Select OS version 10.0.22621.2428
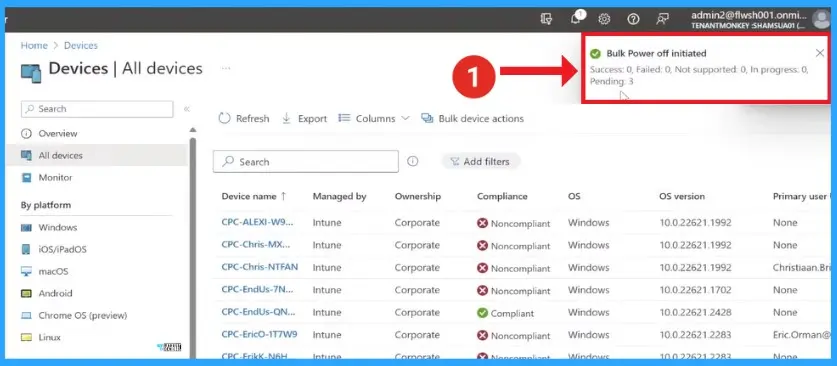The height and width of the screenshot is (366, 837). click(696, 313)
